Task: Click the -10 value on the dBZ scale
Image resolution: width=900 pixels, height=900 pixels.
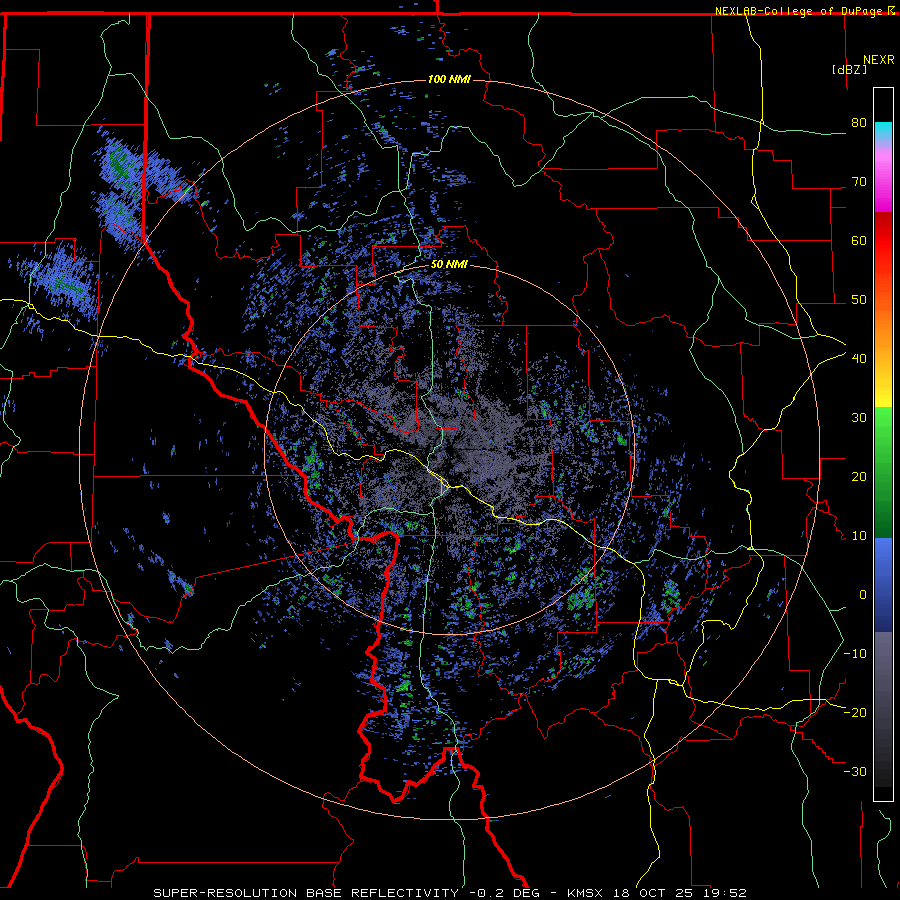Action: point(855,653)
